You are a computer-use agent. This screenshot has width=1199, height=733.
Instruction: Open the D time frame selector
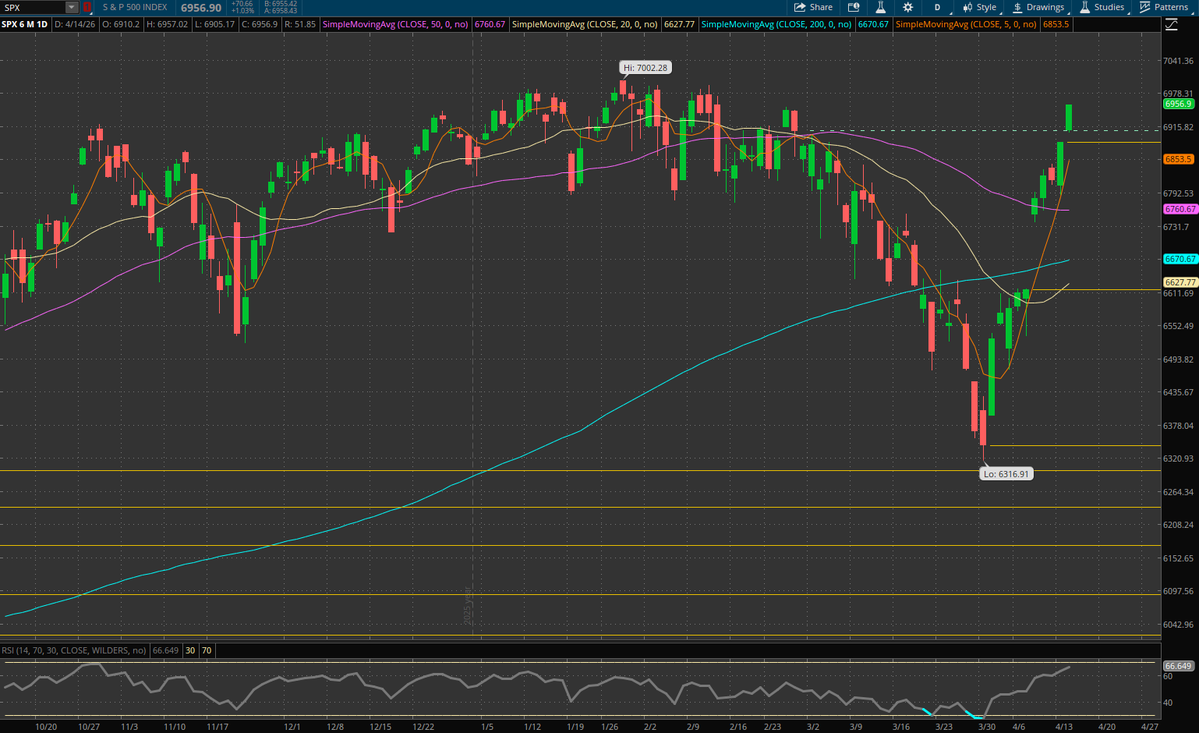point(937,8)
